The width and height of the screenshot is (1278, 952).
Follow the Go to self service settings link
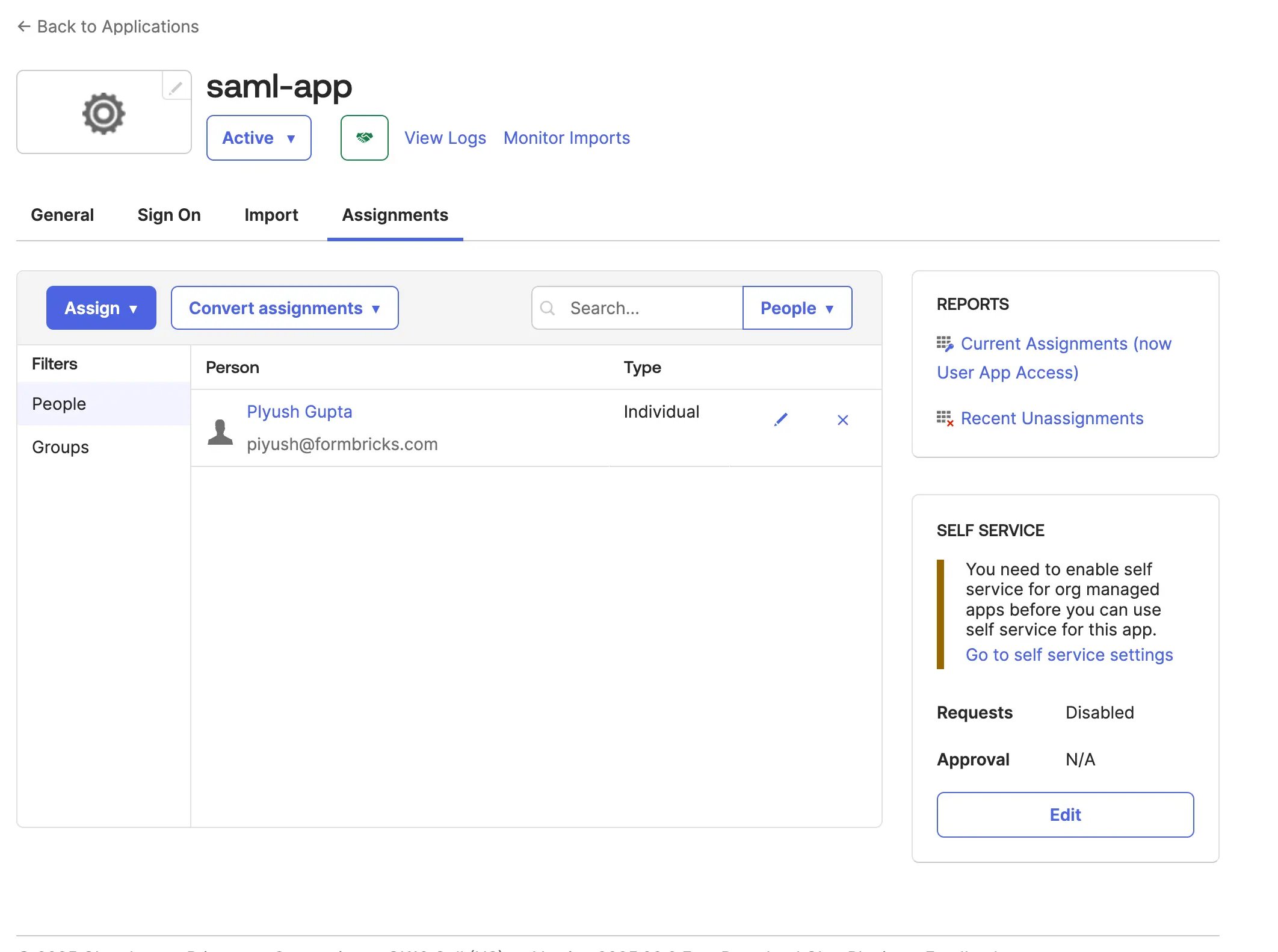pyautogui.click(x=1069, y=655)
